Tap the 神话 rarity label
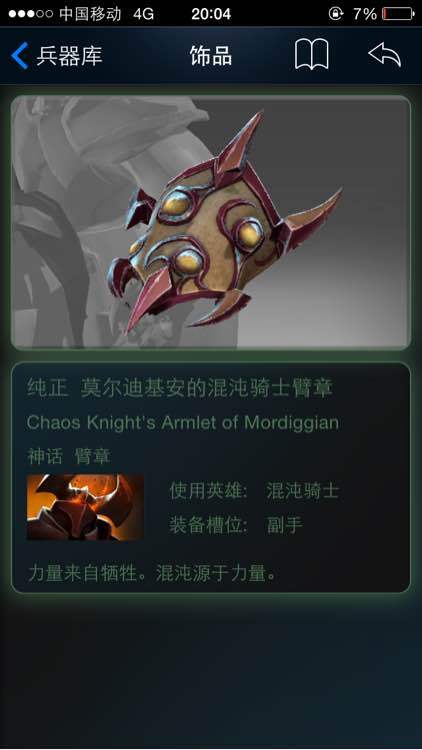The height and width of the screenshot is (750, 422). (44, 456)
